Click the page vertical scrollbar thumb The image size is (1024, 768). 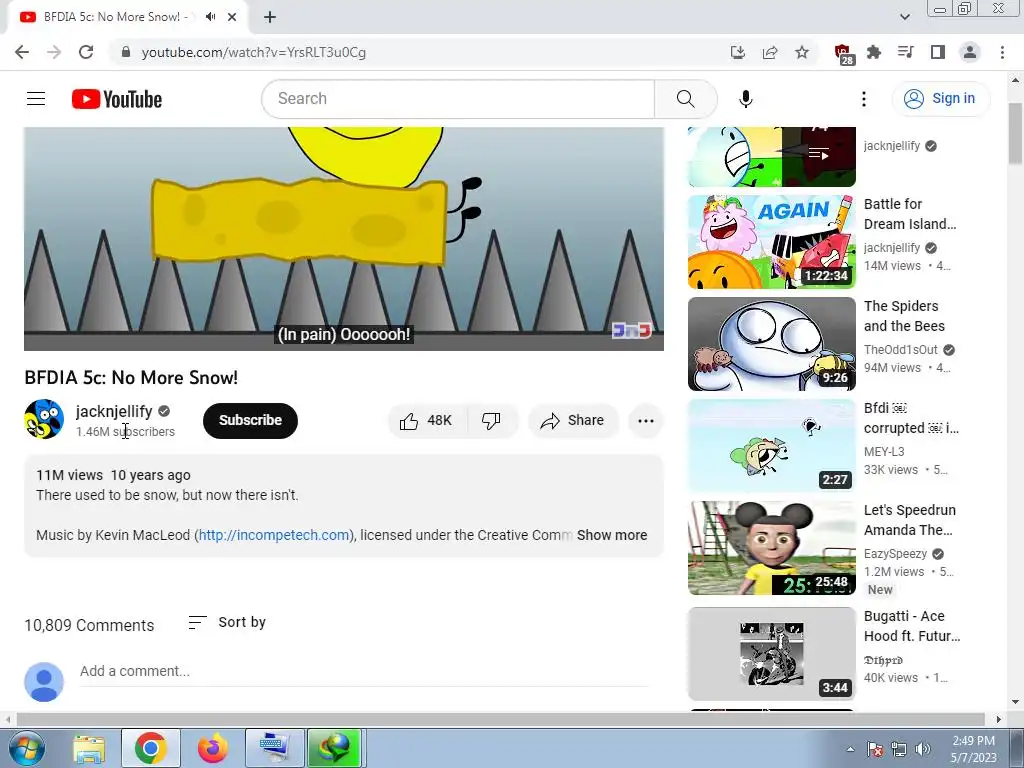[1015, 134]
